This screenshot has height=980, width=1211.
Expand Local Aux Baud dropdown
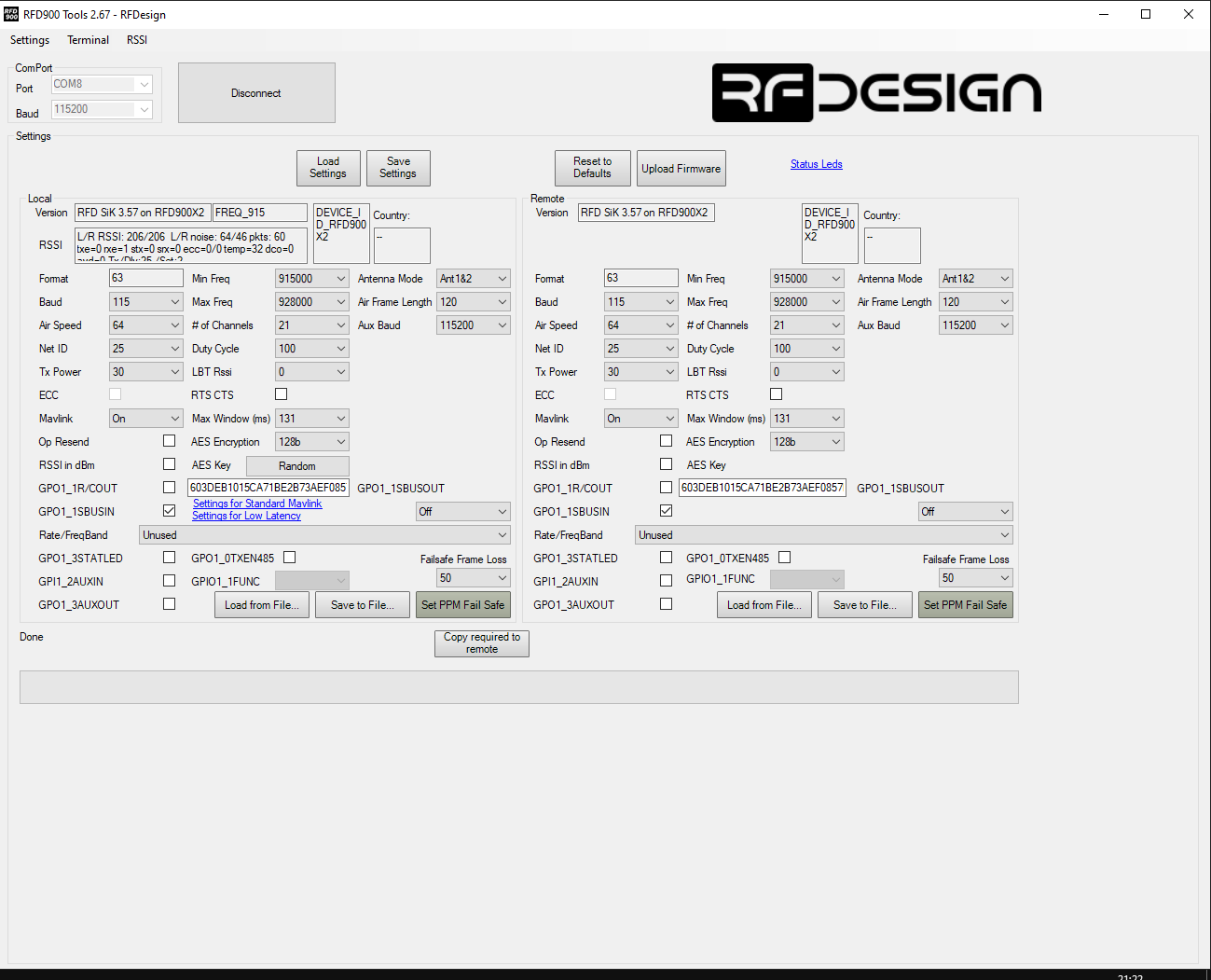474,325
